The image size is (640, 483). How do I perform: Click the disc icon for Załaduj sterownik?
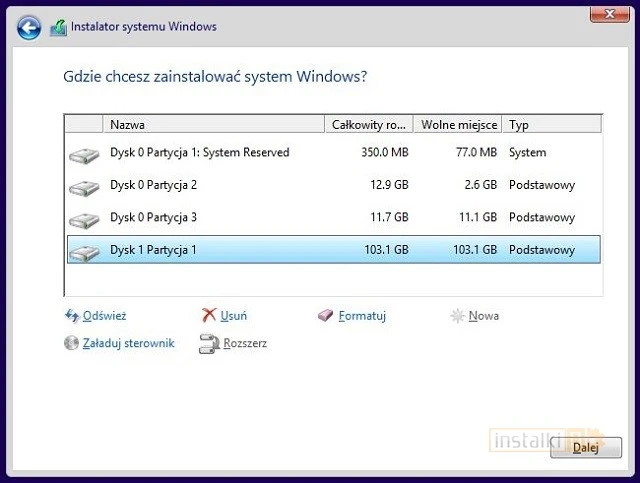click(x=71, y=343)
